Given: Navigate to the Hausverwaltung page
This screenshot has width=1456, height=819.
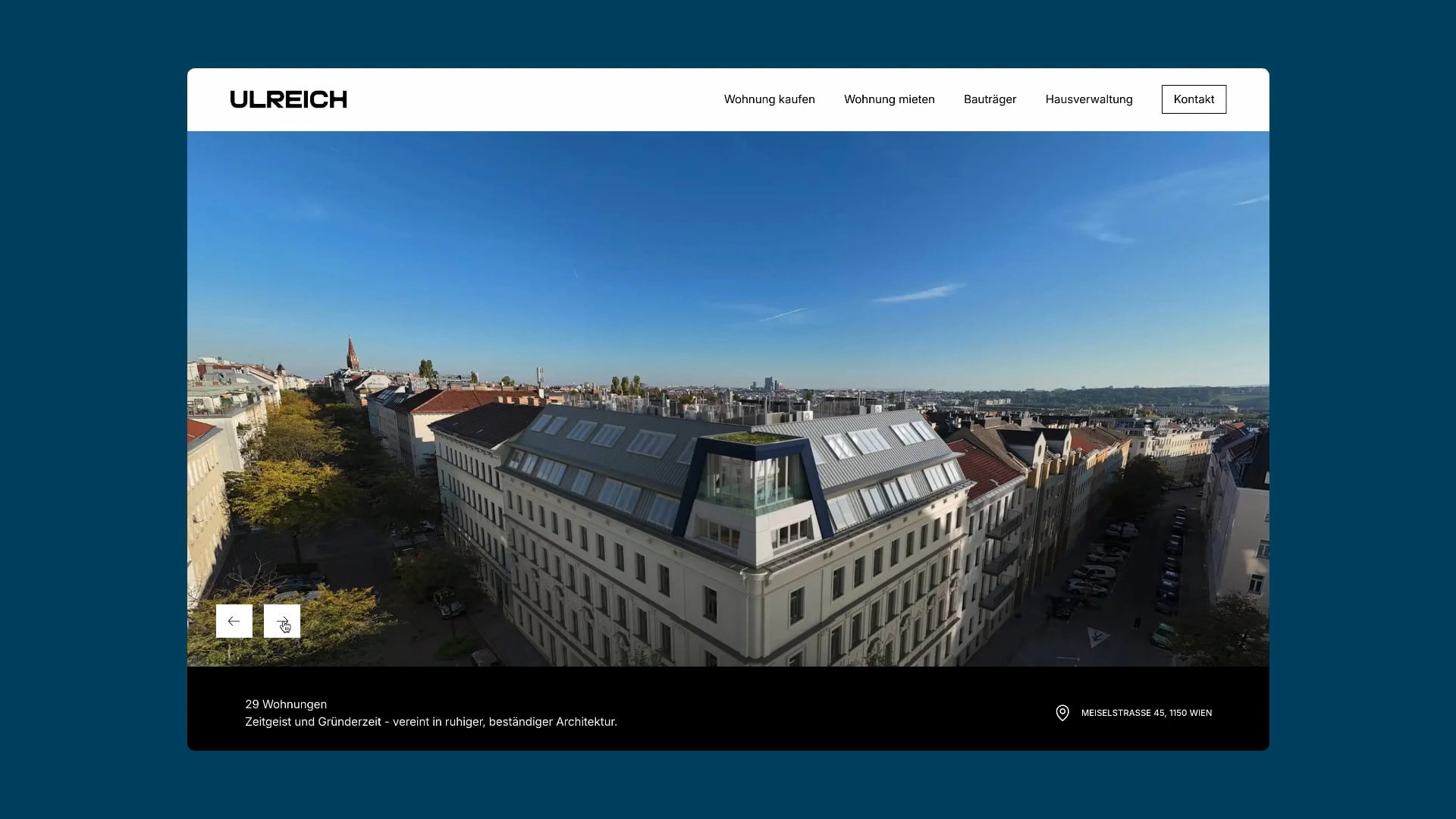Looking at the screenshot, I should click(x=1088, y=99).
